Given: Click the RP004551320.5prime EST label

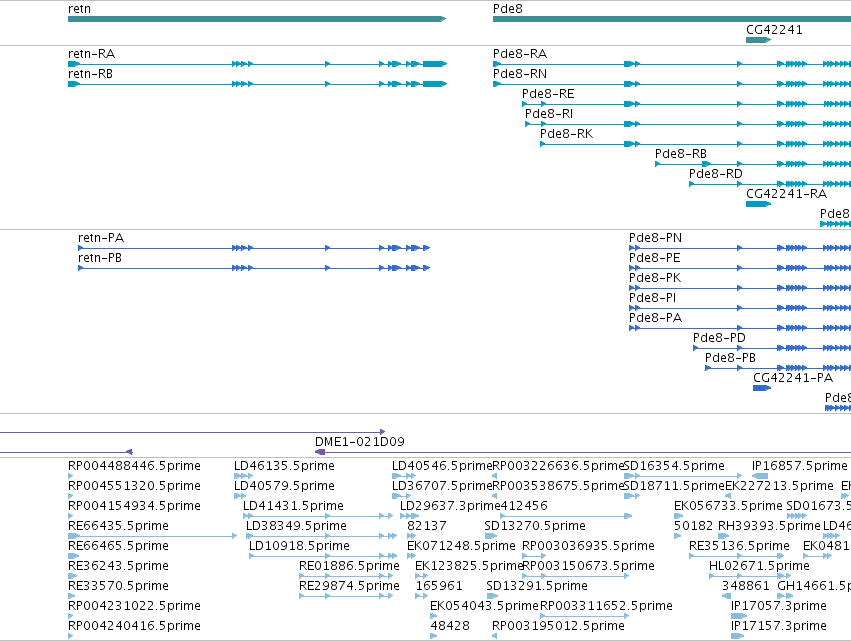Looking at the screenshot, I should (x=134, y=486).
